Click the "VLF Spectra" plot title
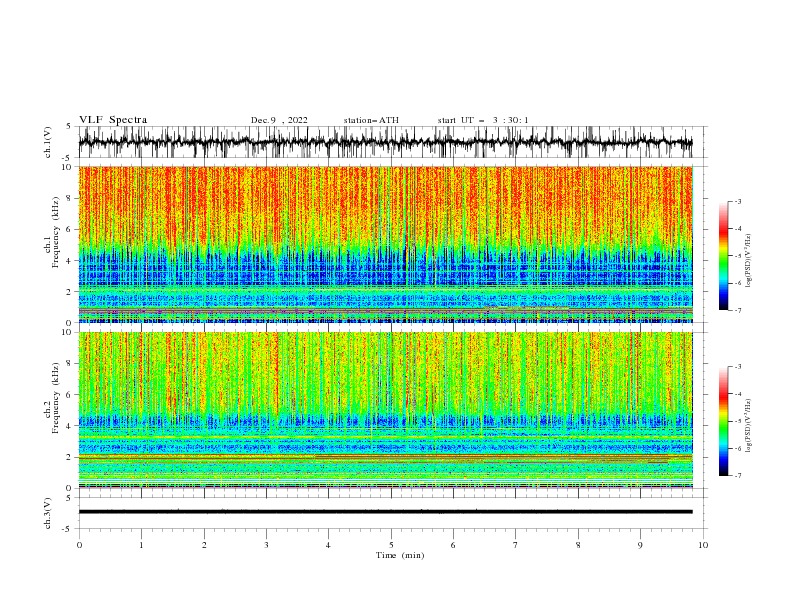792x612 pixels. tap(113, 120)
